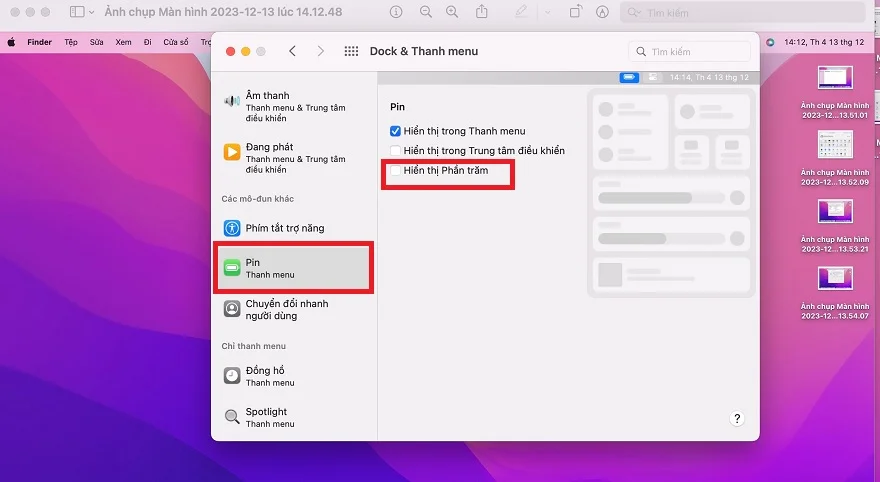This screenshot has width=880, height=482.
Task: Click the Preview window title Ảnh chụp Màn hình
Action: coord(223,12)
